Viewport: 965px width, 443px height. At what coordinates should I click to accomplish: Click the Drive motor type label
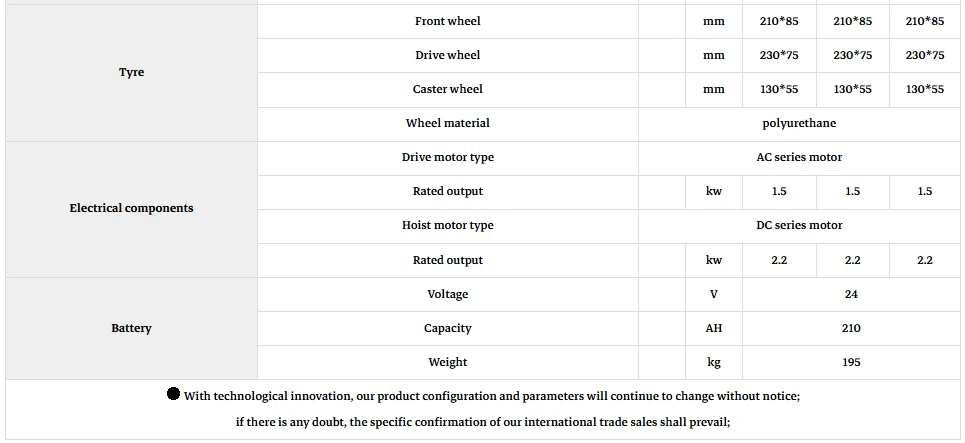(447, 157)
